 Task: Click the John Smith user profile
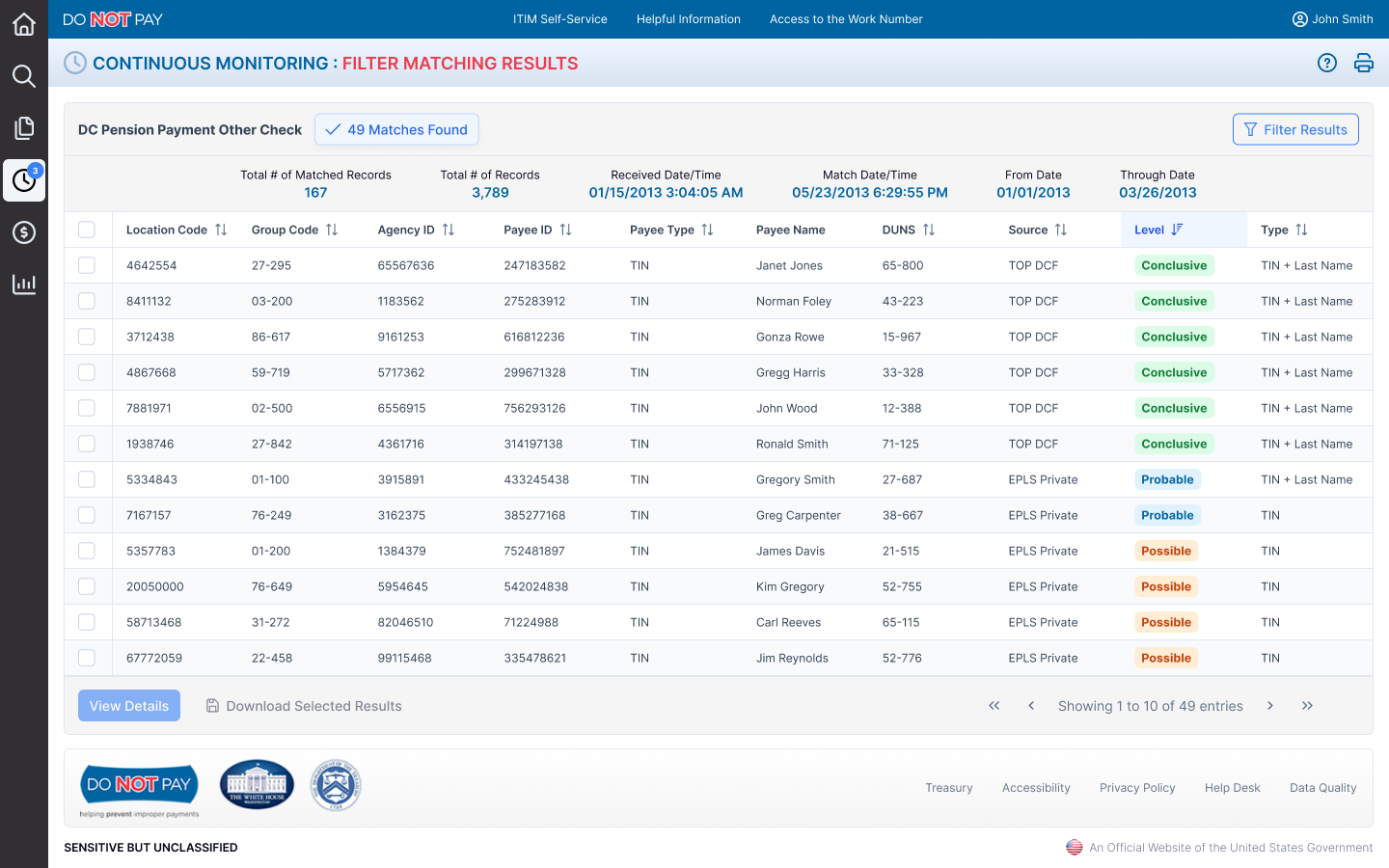pyautogui.click(x=1332, y=19)
